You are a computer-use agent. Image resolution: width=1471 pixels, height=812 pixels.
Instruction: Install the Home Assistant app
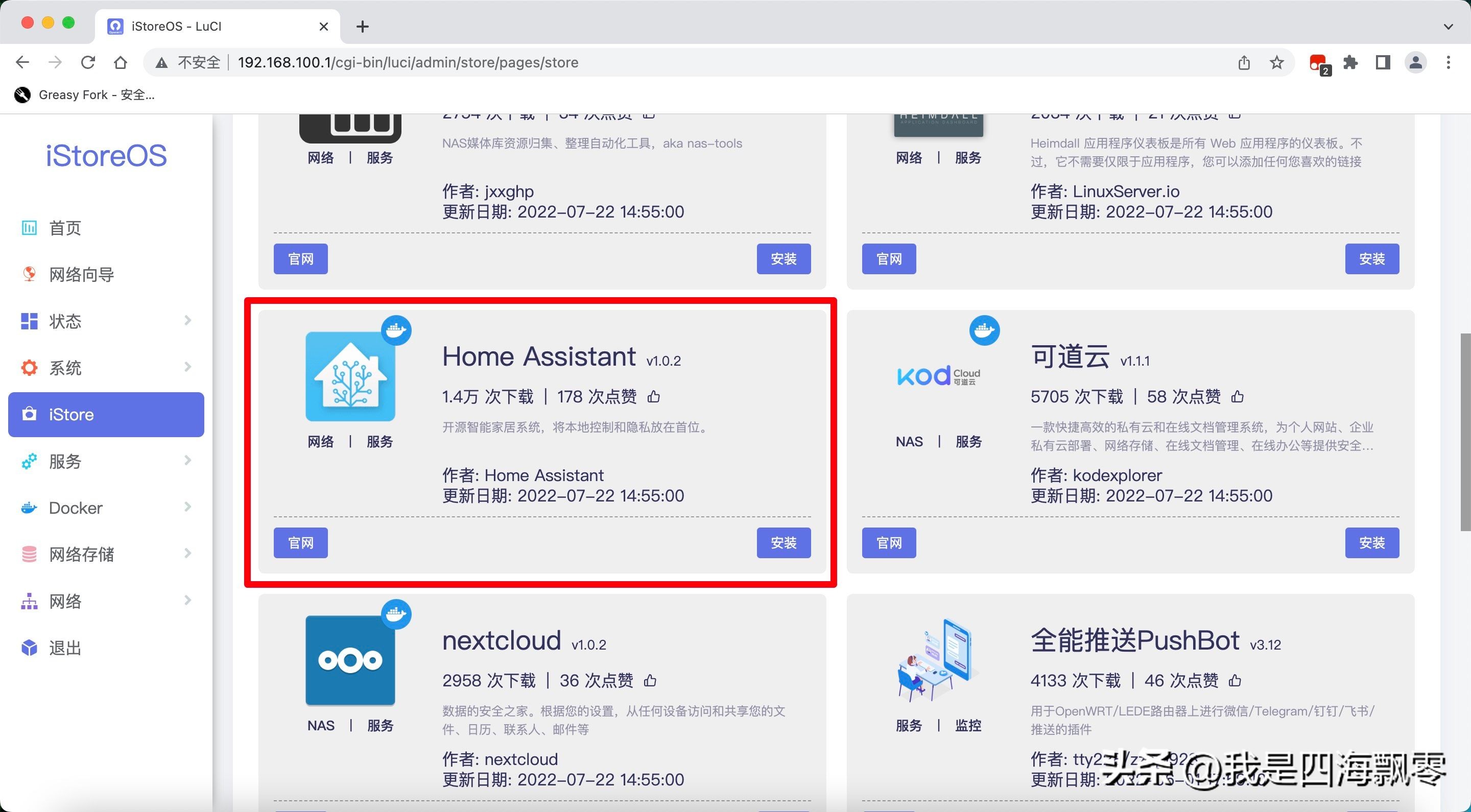(784, 542)
